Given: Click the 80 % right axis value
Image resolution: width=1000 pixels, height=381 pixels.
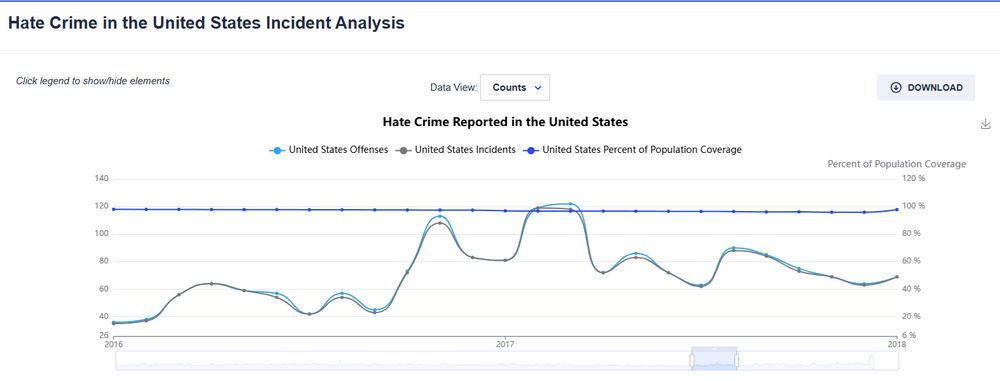Looking at the screenshot, I should point(912,234).
